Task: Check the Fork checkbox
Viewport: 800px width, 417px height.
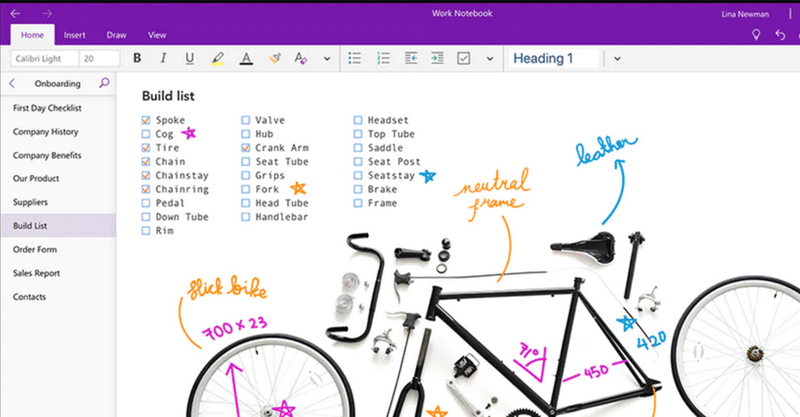Action: [x=246, y=189]
